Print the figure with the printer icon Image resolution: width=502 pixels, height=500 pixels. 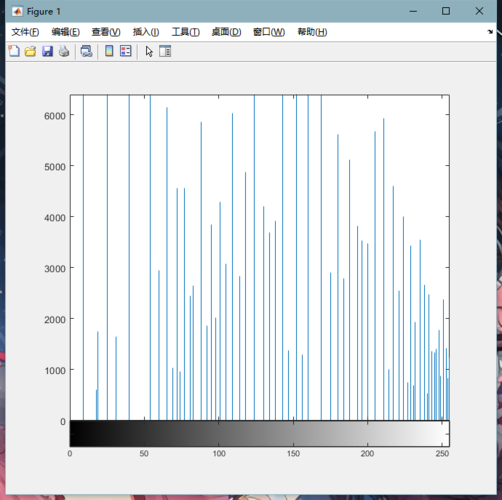pyautogui.click(x=64, y=51)
